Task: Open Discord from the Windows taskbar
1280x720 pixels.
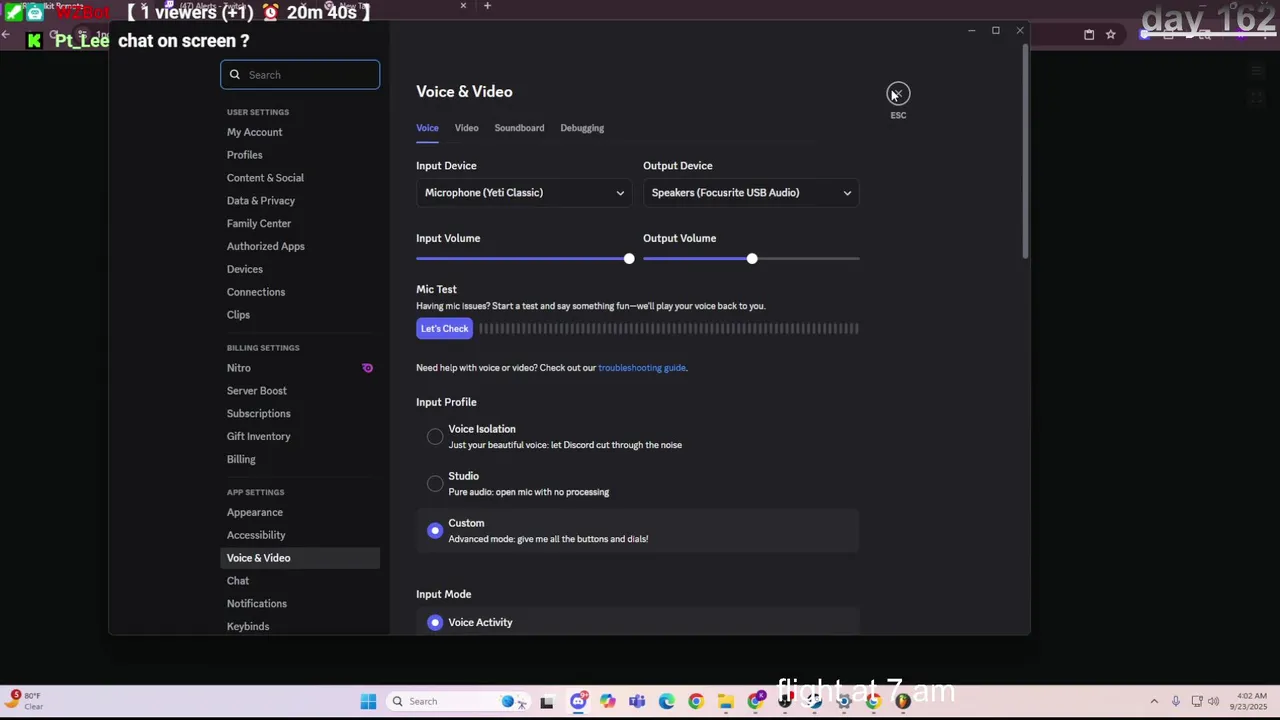Action: pyautogui.click(x=578, y=701)
